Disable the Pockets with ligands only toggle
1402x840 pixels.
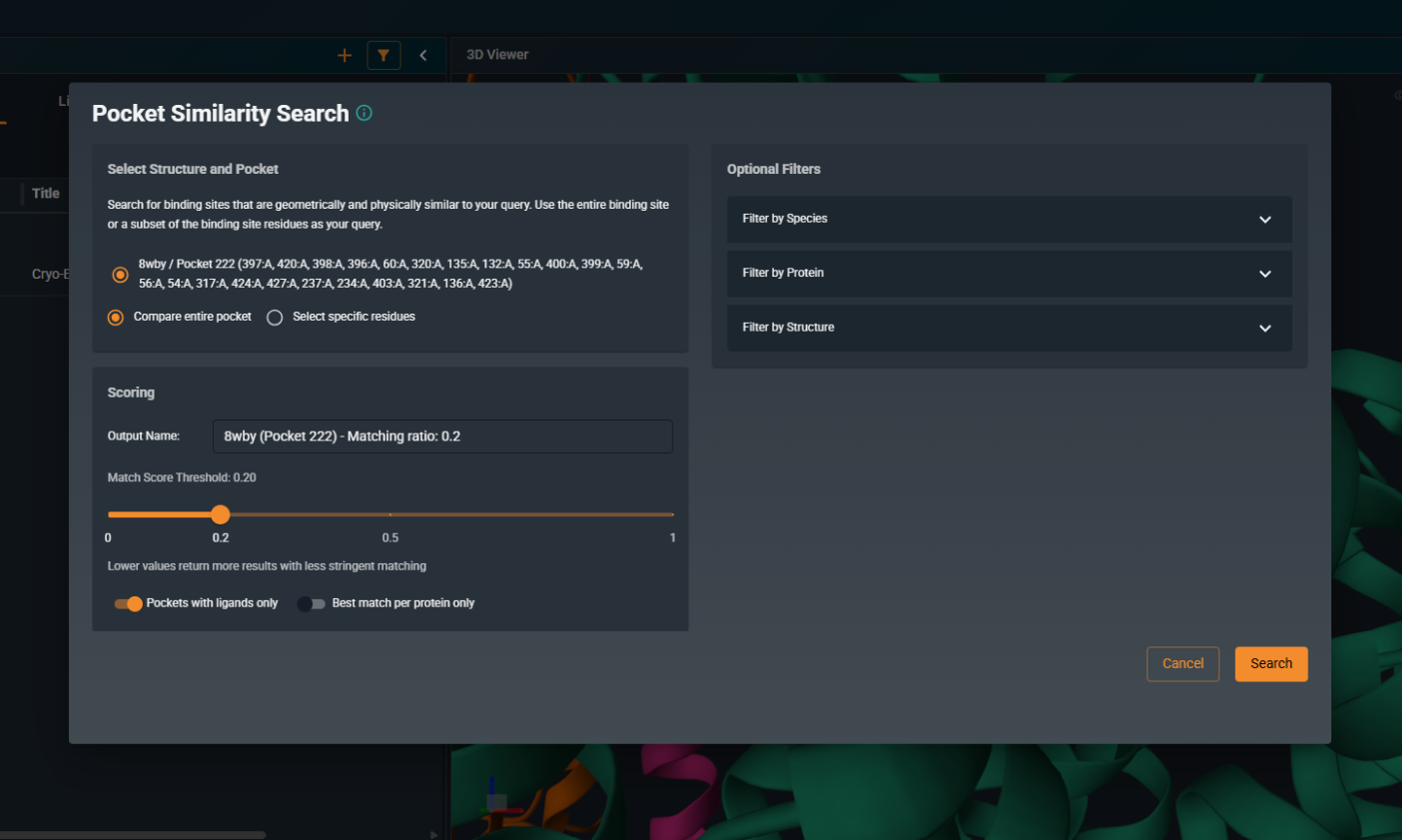tap(127, 604)
